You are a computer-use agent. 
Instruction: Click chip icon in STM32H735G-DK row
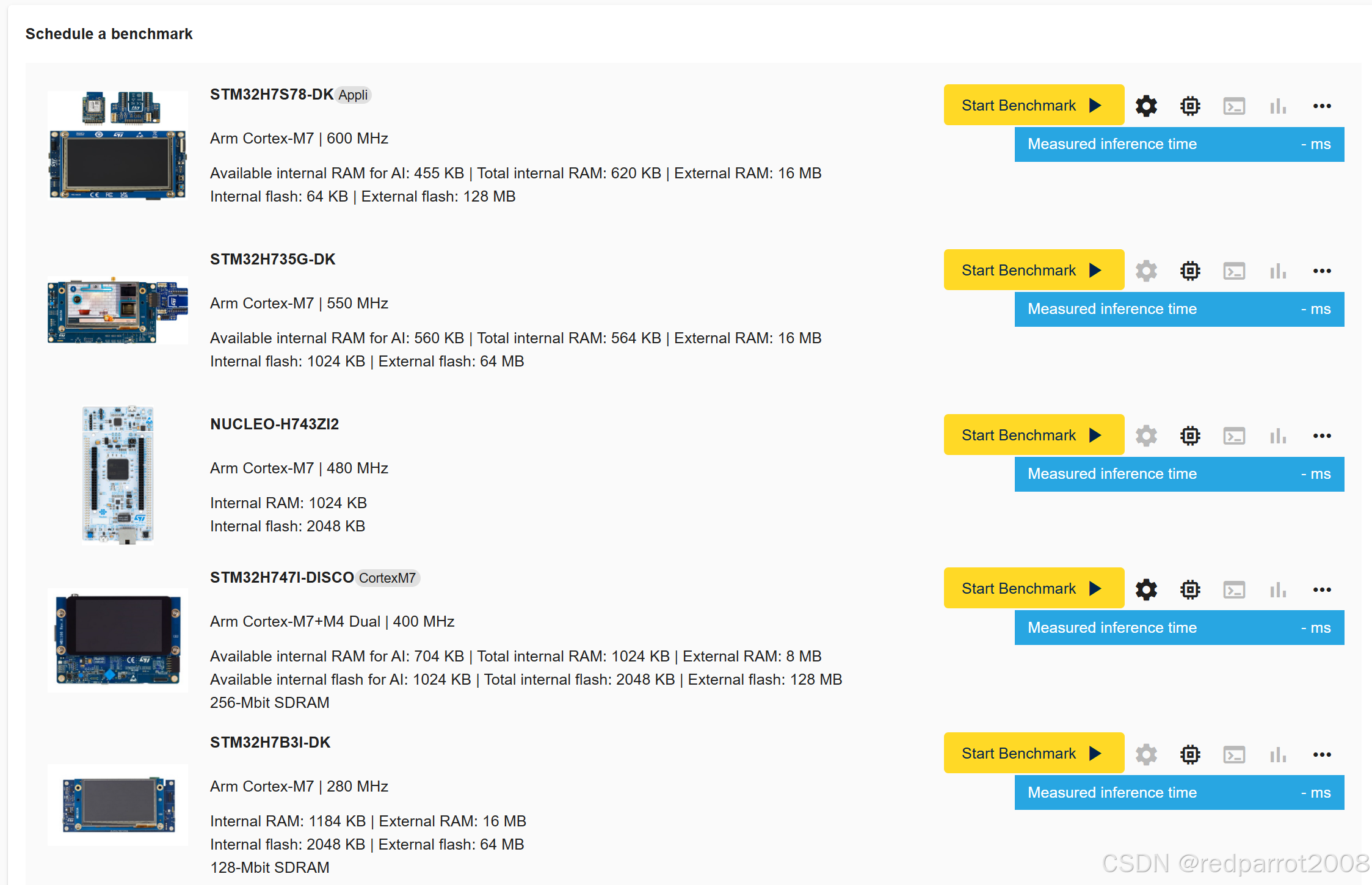(x=1190, y=271)
